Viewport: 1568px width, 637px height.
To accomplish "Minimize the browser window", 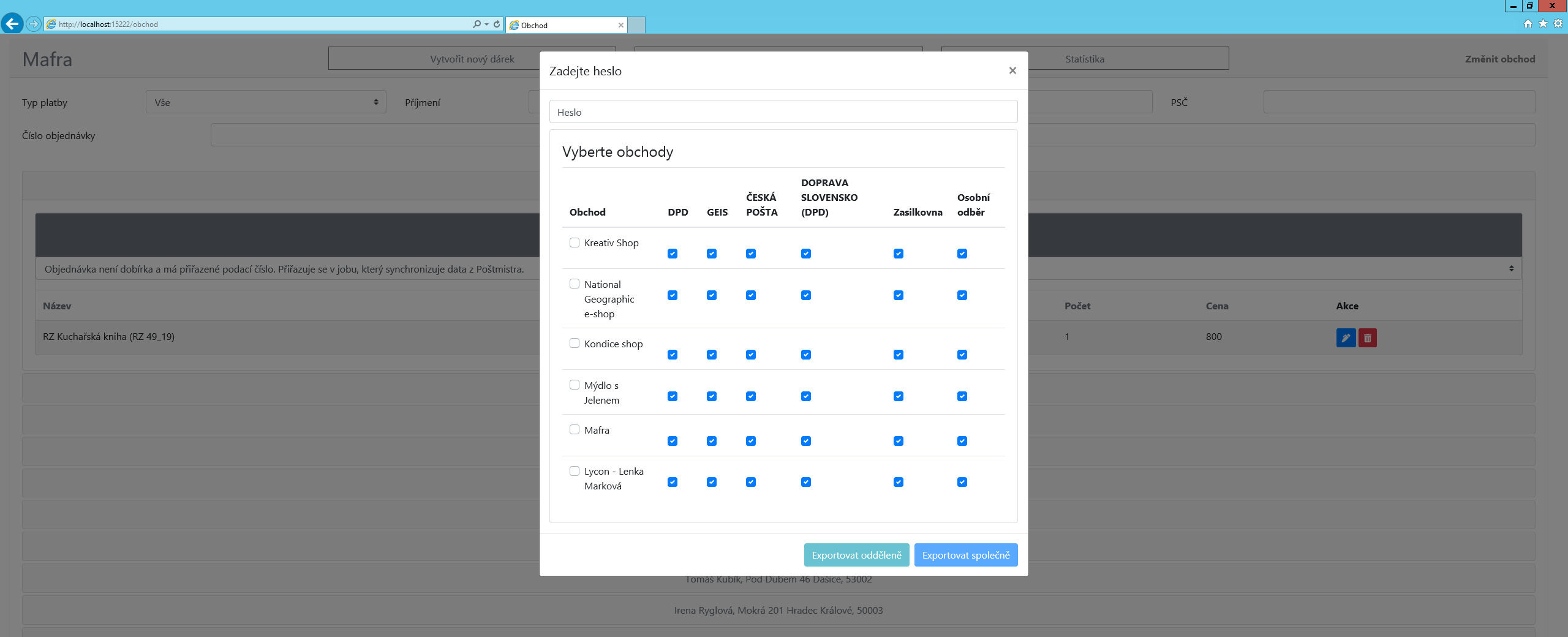I will pyautogui.click(x=1513, y=6).
